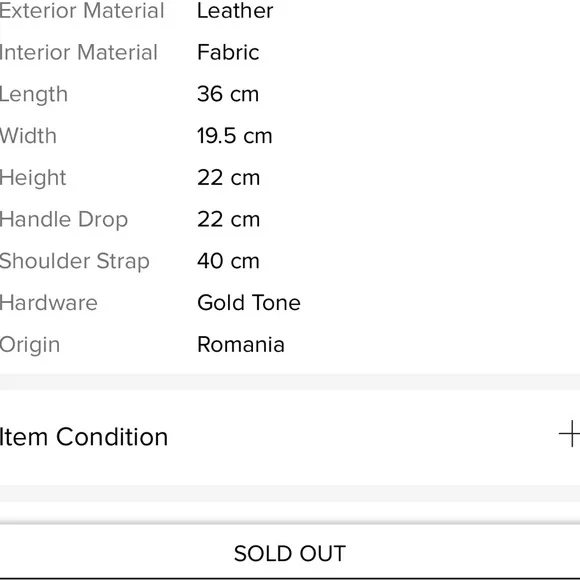
Task: Select the 40 cm strap value
Action: (228, 261)
